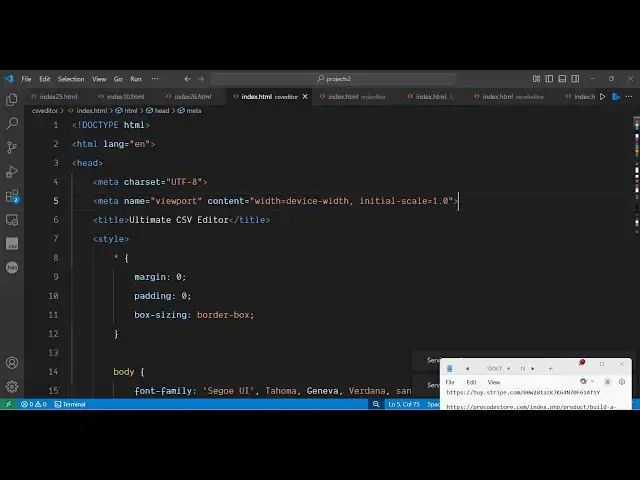Place cursor on Ultimate CSV Editor title text
This screenshot has height=480, width=640.
click(179, 220)
